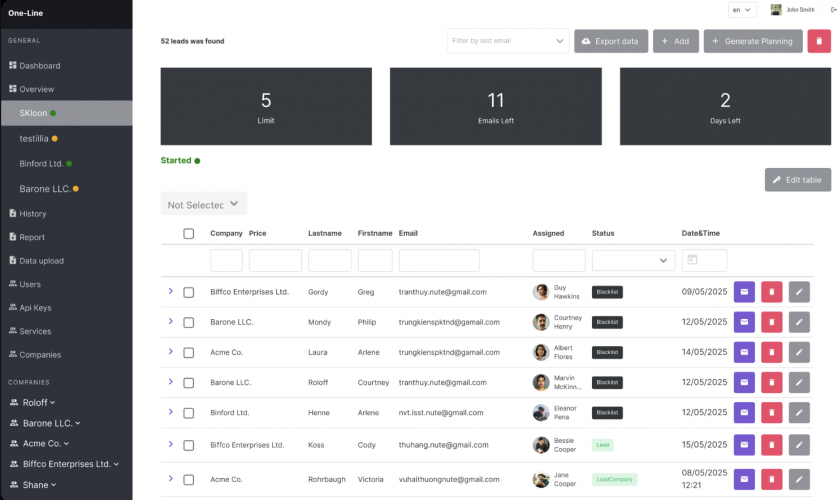Open the John Smith user profile
This screenshot has height=500, width=838.
tap(793, 10)
